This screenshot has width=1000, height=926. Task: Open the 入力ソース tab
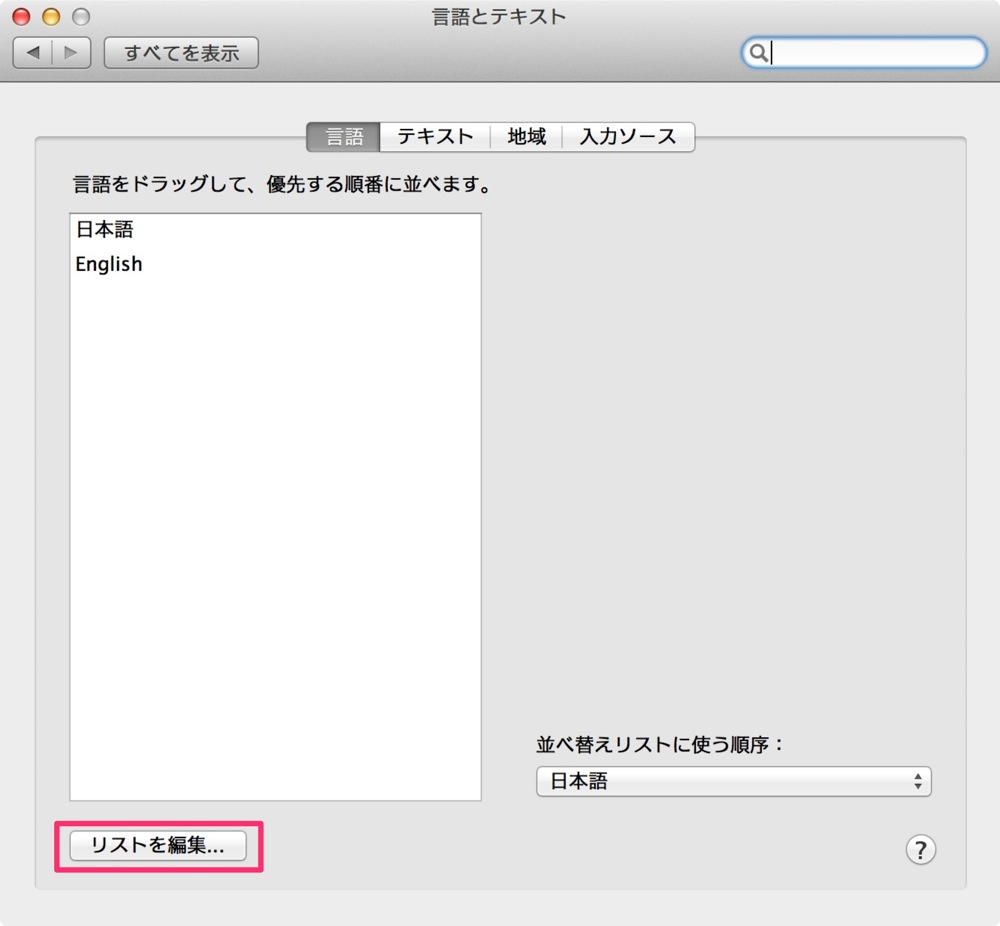[628, 136]
